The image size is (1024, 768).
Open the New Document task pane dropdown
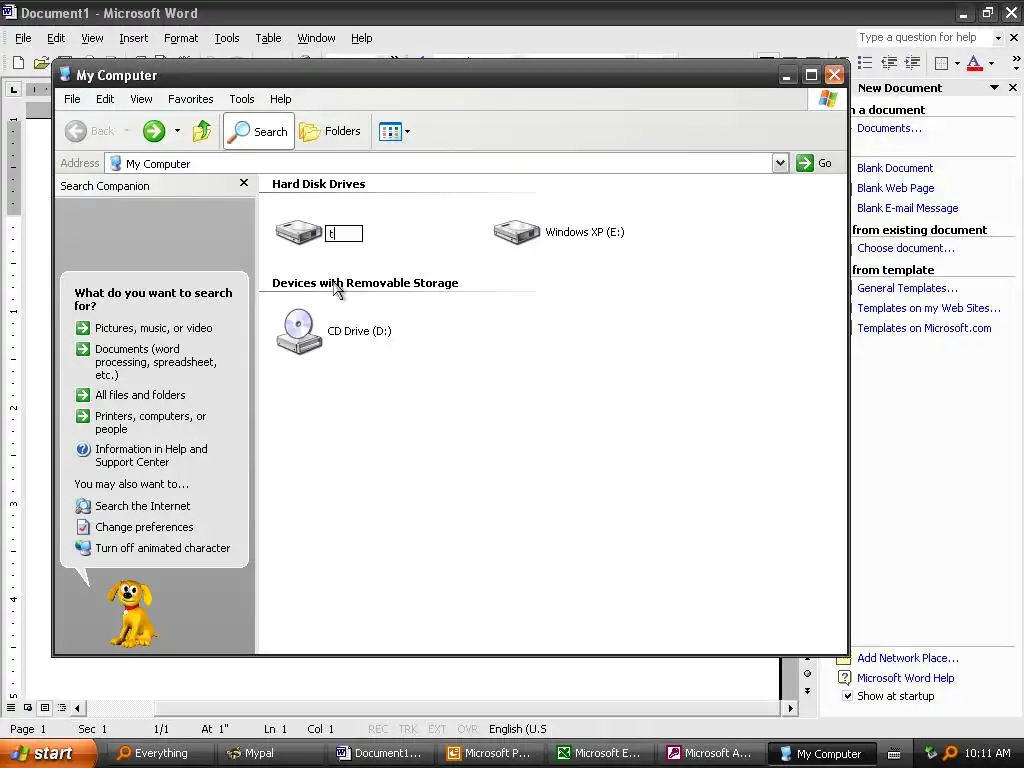994,88
